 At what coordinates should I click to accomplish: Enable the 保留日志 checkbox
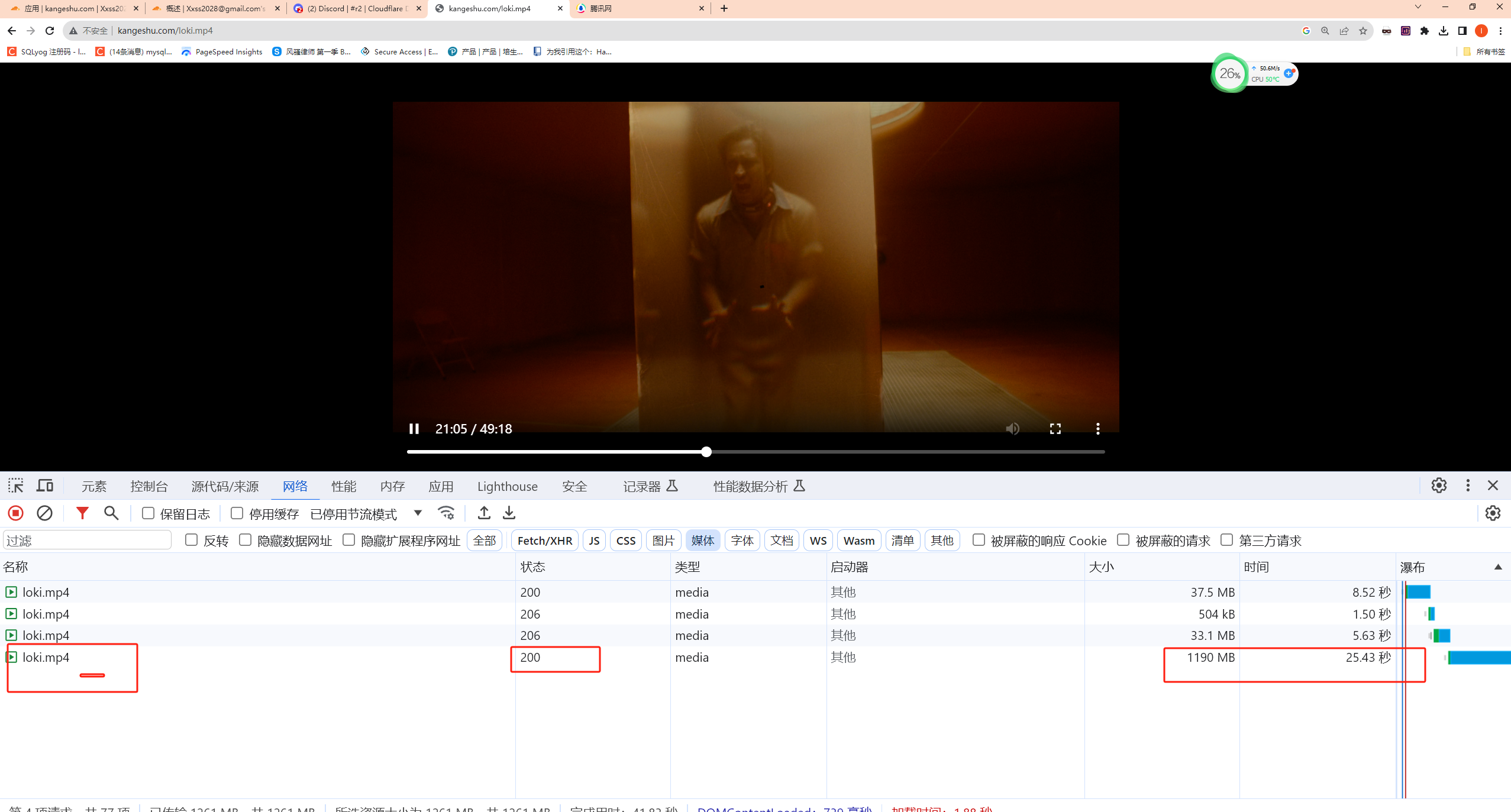point(148,513)
